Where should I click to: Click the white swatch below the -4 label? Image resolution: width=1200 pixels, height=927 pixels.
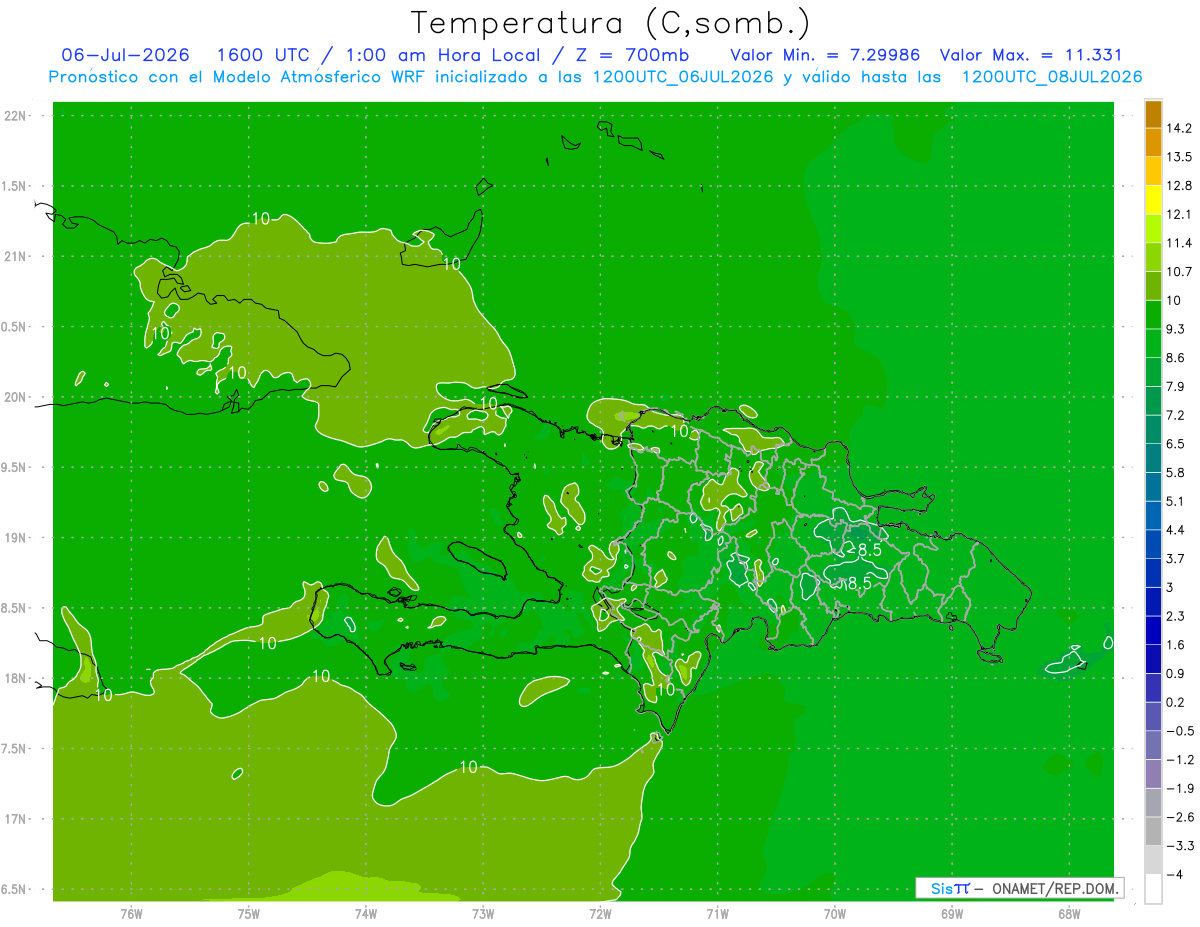click(x=1153, y=888)
